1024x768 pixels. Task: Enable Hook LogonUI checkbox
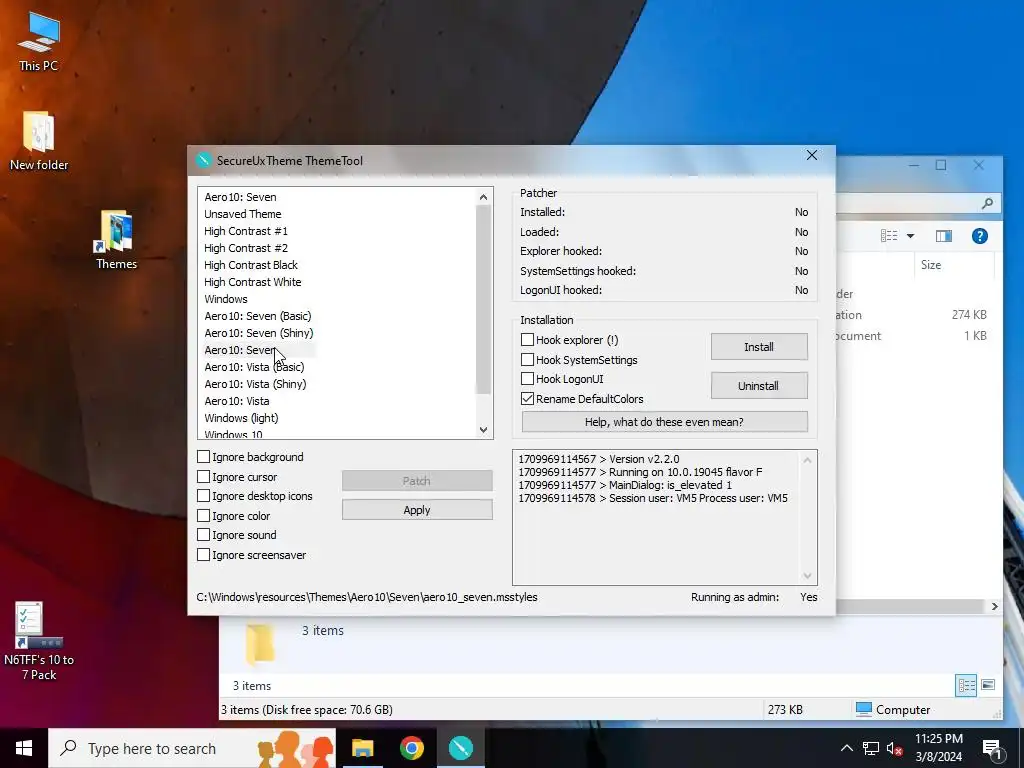(528, 379)
